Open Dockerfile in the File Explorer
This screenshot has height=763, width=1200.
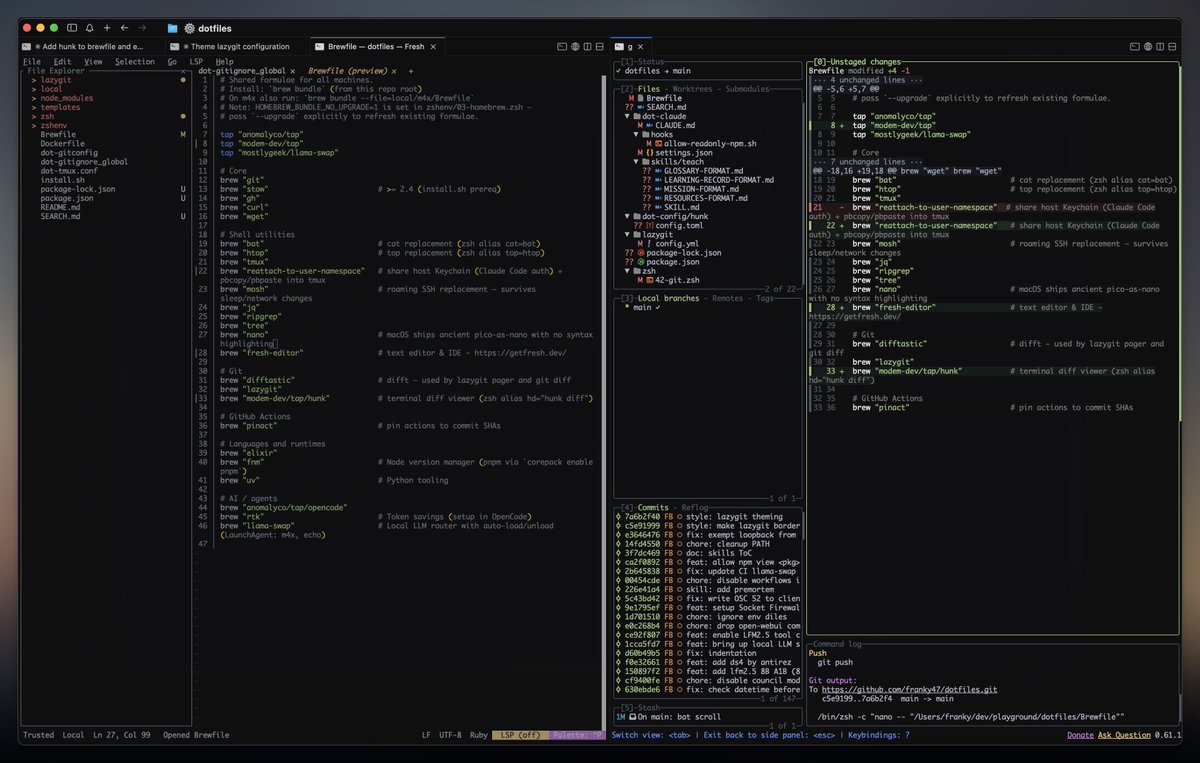(63, 143)
